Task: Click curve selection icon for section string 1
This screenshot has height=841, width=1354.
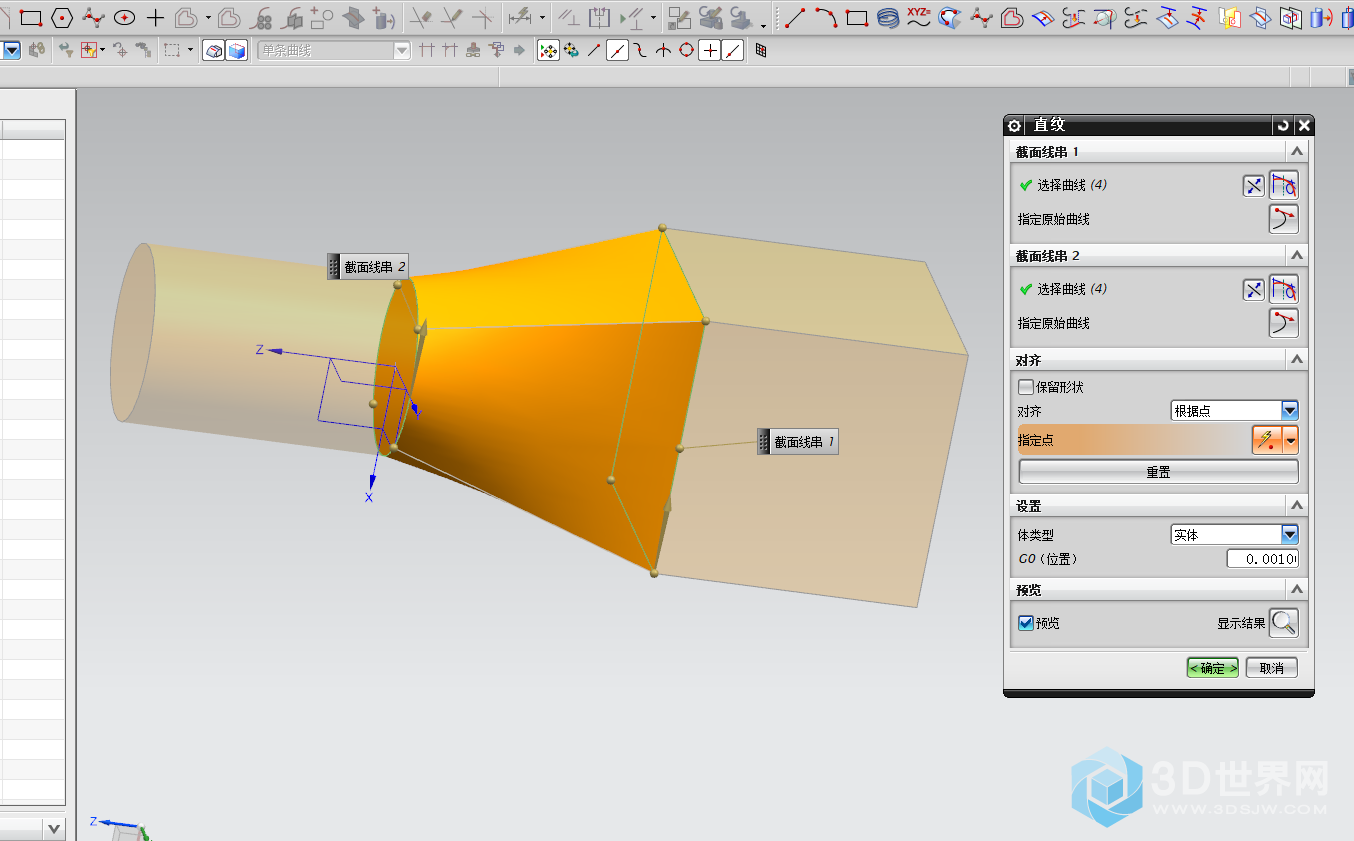Action: click(1284, 185)
